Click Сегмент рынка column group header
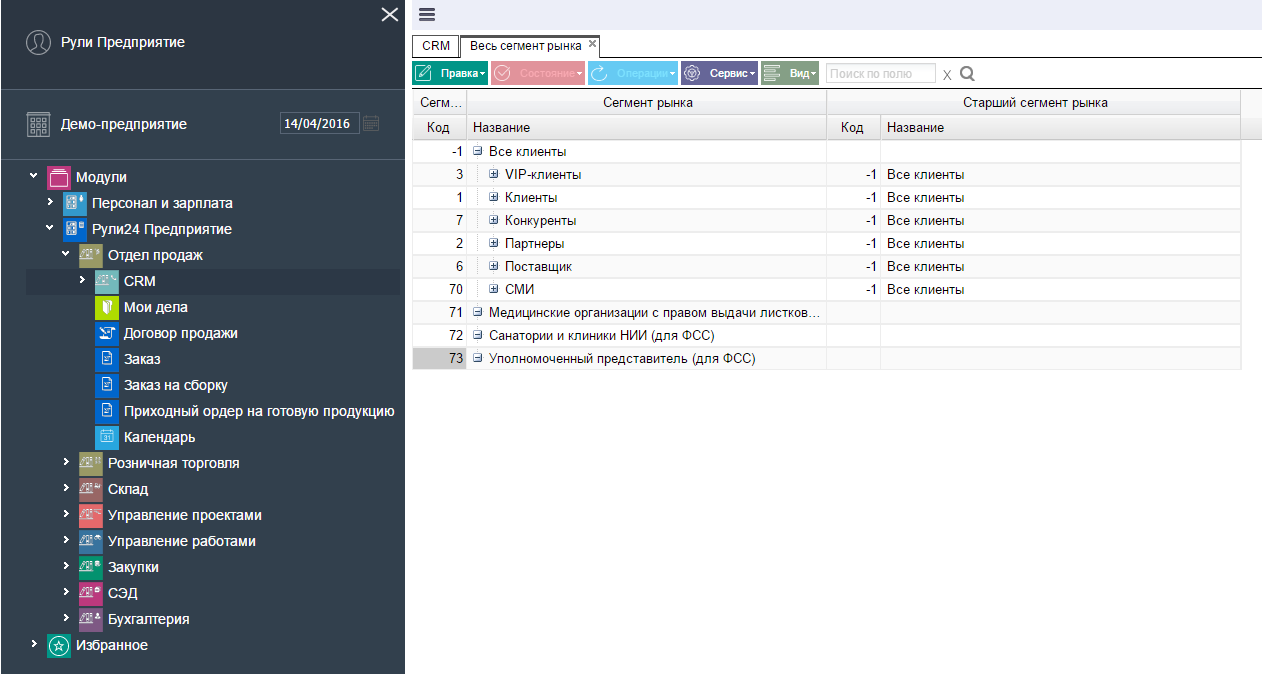This screenshot has height=674, width=1262. point(647,102)
